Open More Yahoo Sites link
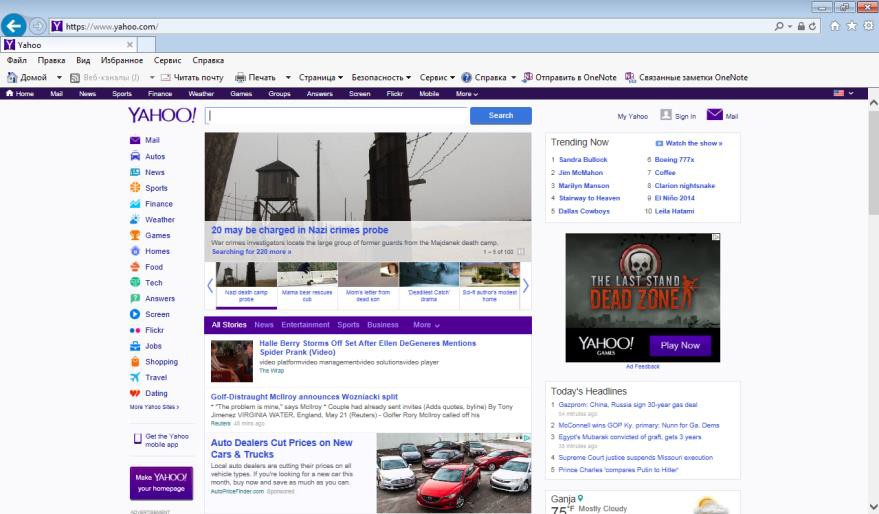879x514 pixels. (154, 407)
